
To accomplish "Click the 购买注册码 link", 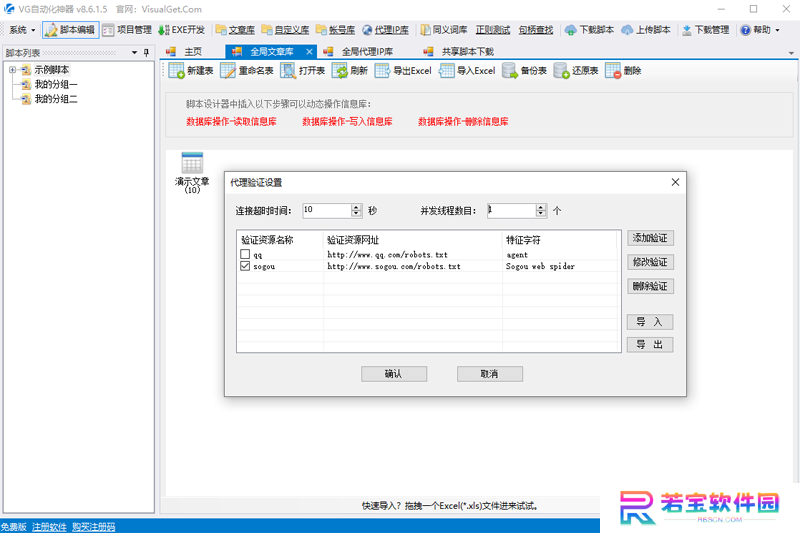I will pyautogui.click(x=94, y=527).
